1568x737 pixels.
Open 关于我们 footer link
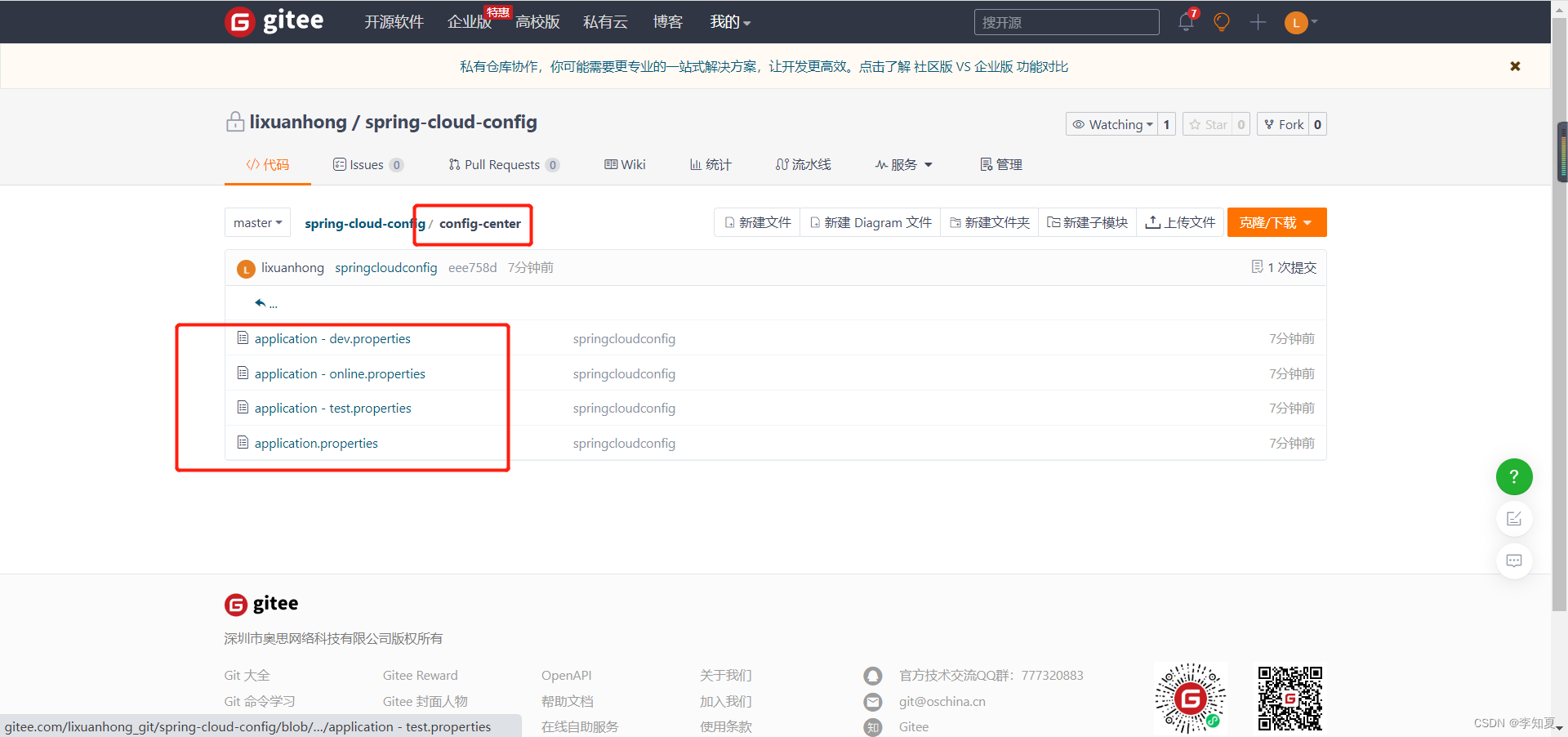(x=726, y=675)
